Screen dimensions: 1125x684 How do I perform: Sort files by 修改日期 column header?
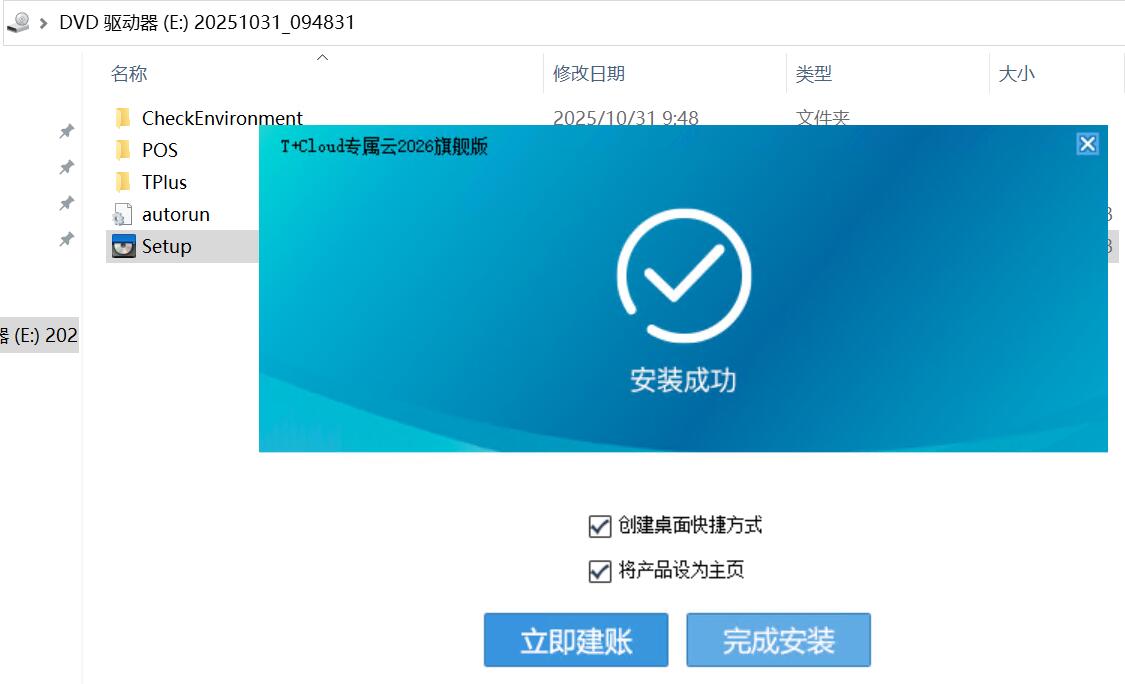[x=589, y=73]
